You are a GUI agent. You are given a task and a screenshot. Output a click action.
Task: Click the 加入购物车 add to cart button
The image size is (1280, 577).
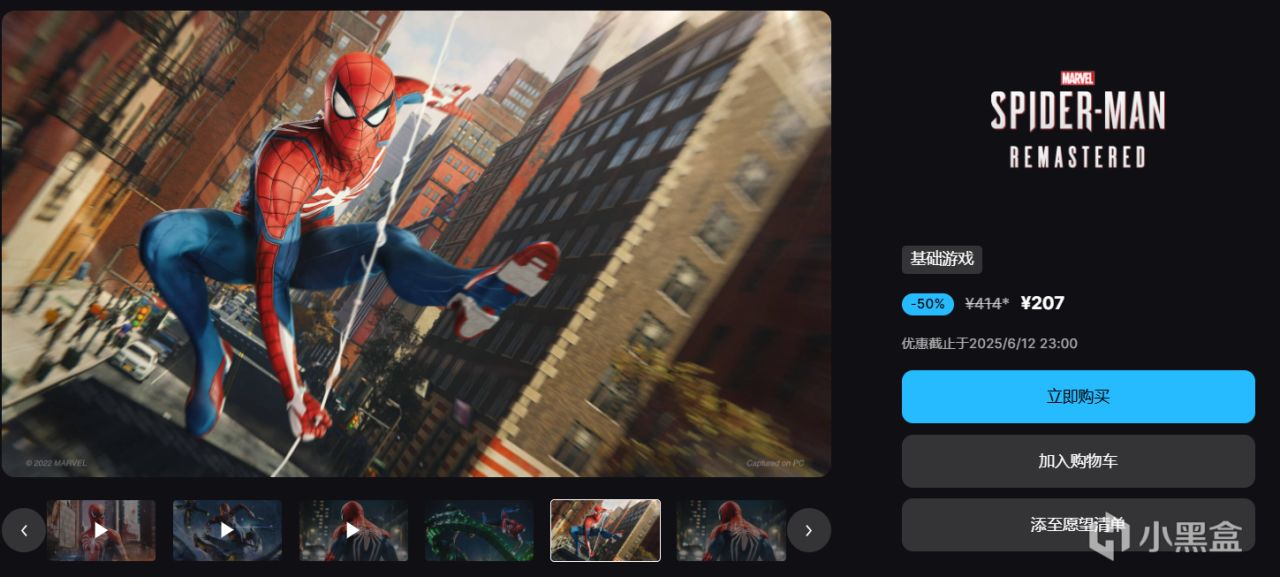point(1078,461)
